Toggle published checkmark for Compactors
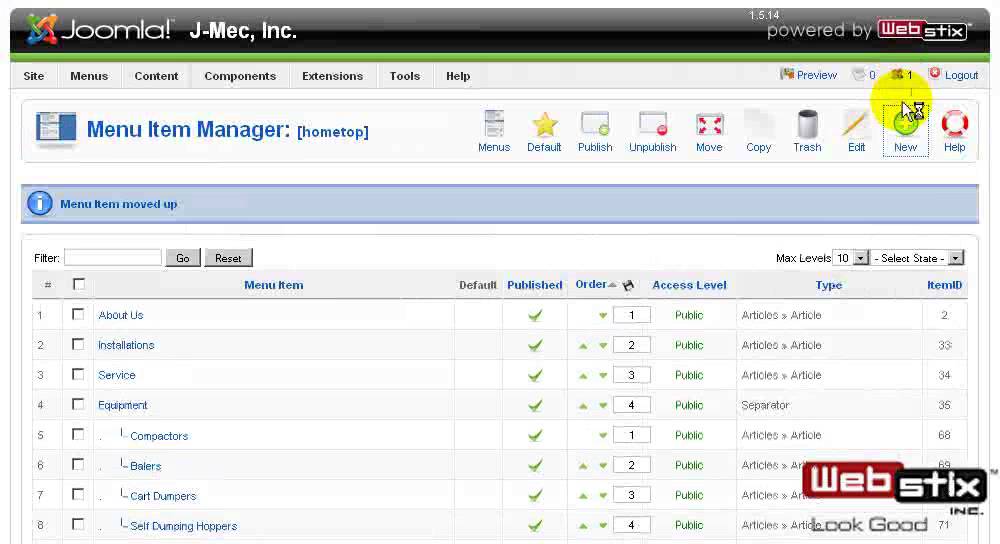This screenshot has height=544, width=1000. pyautogui.click(x=535, y=436)
